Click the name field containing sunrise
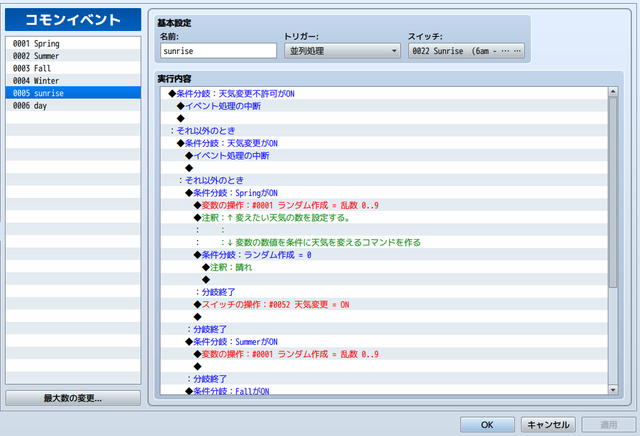Image resolution: width=640 pixels, height=436 pixels. coord(218,51)
